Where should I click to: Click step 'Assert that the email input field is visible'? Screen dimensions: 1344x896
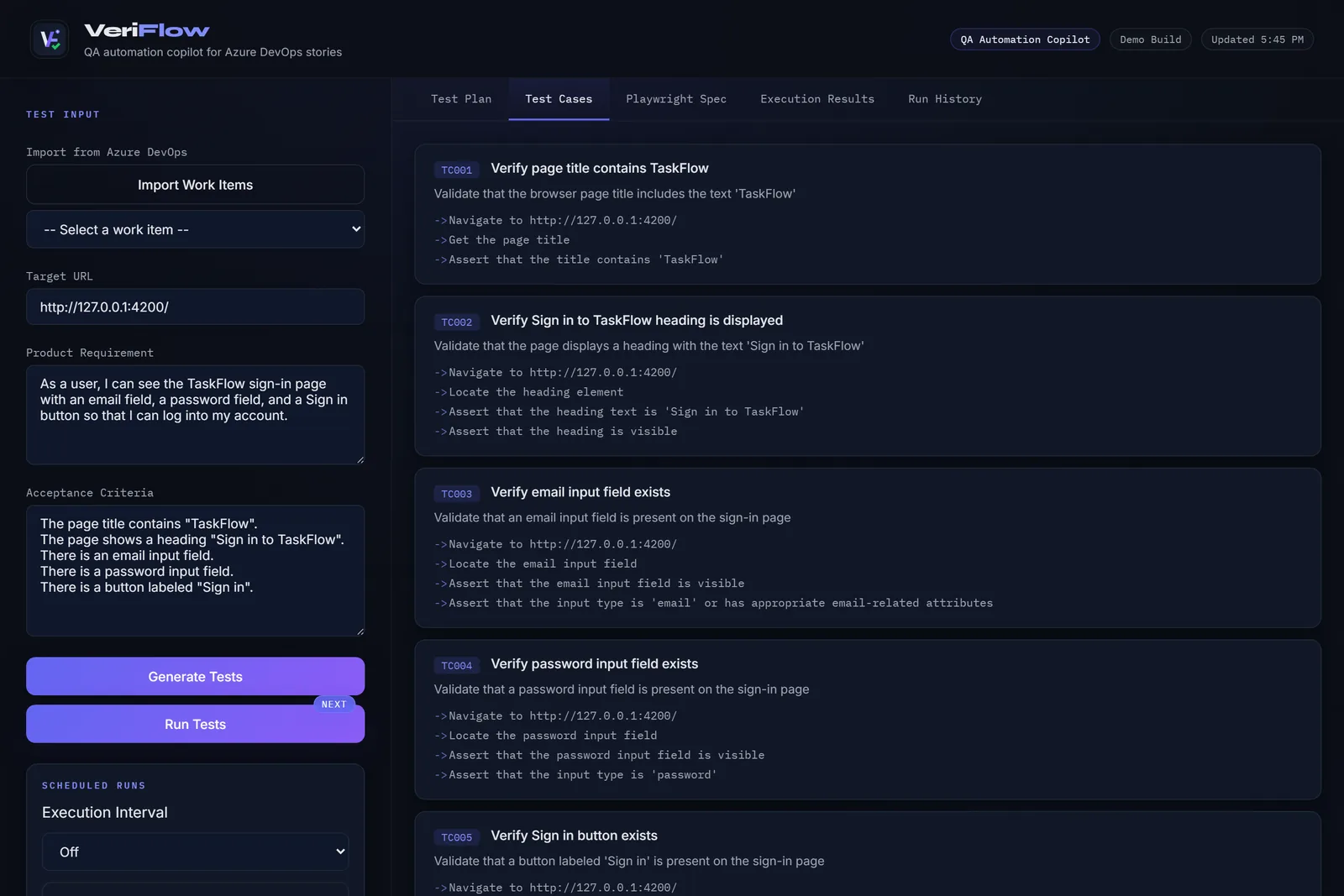coord(596,584)
